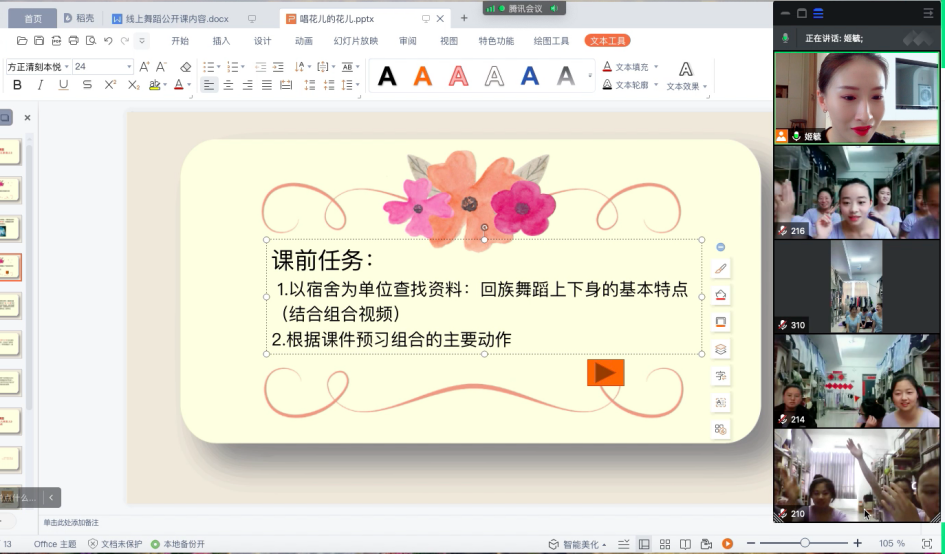This screenshot has width=945, height=554.
Task: Click the increase font size icon
Action: coord(144,67)
